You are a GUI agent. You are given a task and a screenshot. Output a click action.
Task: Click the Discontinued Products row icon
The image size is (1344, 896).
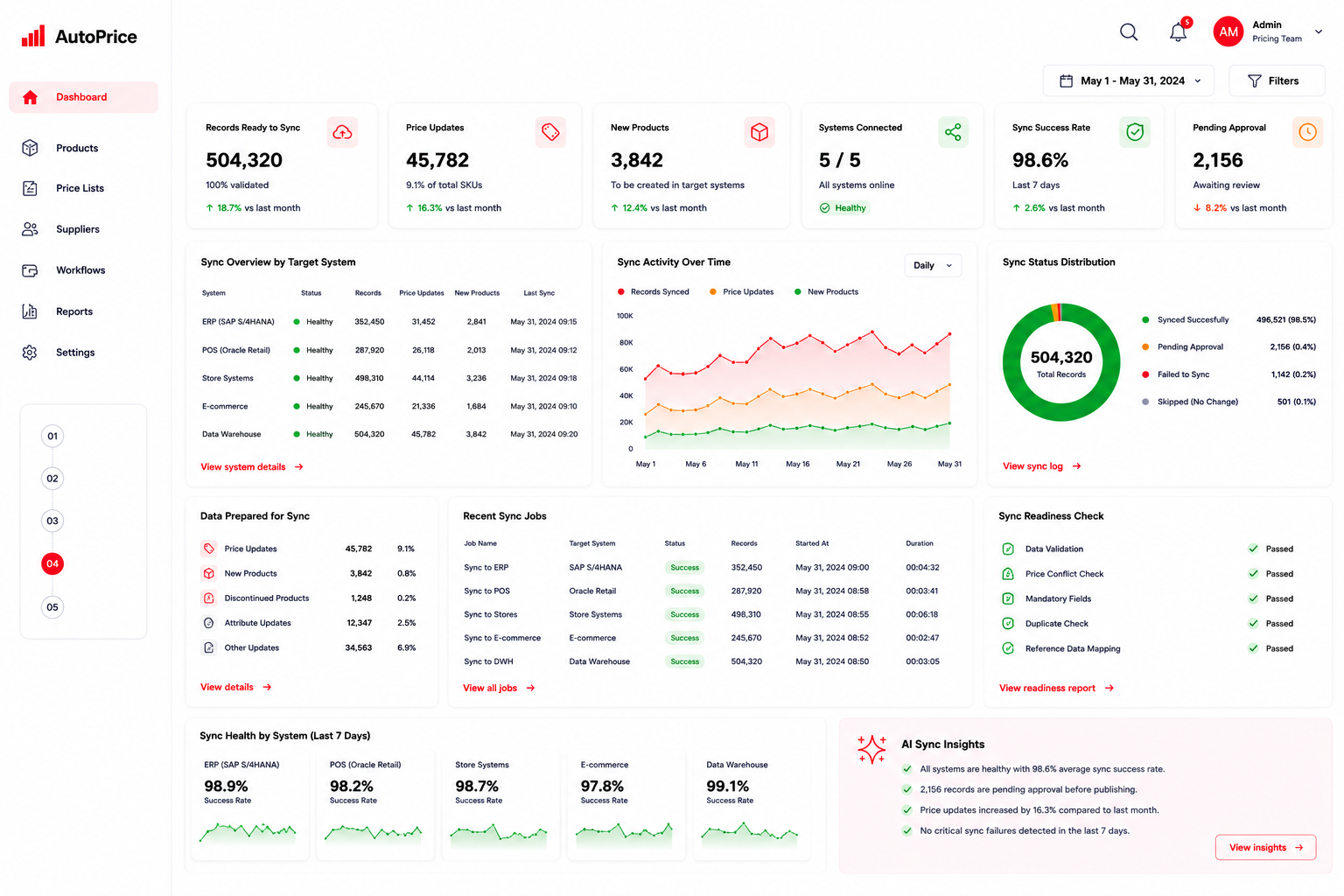(208, 598)
